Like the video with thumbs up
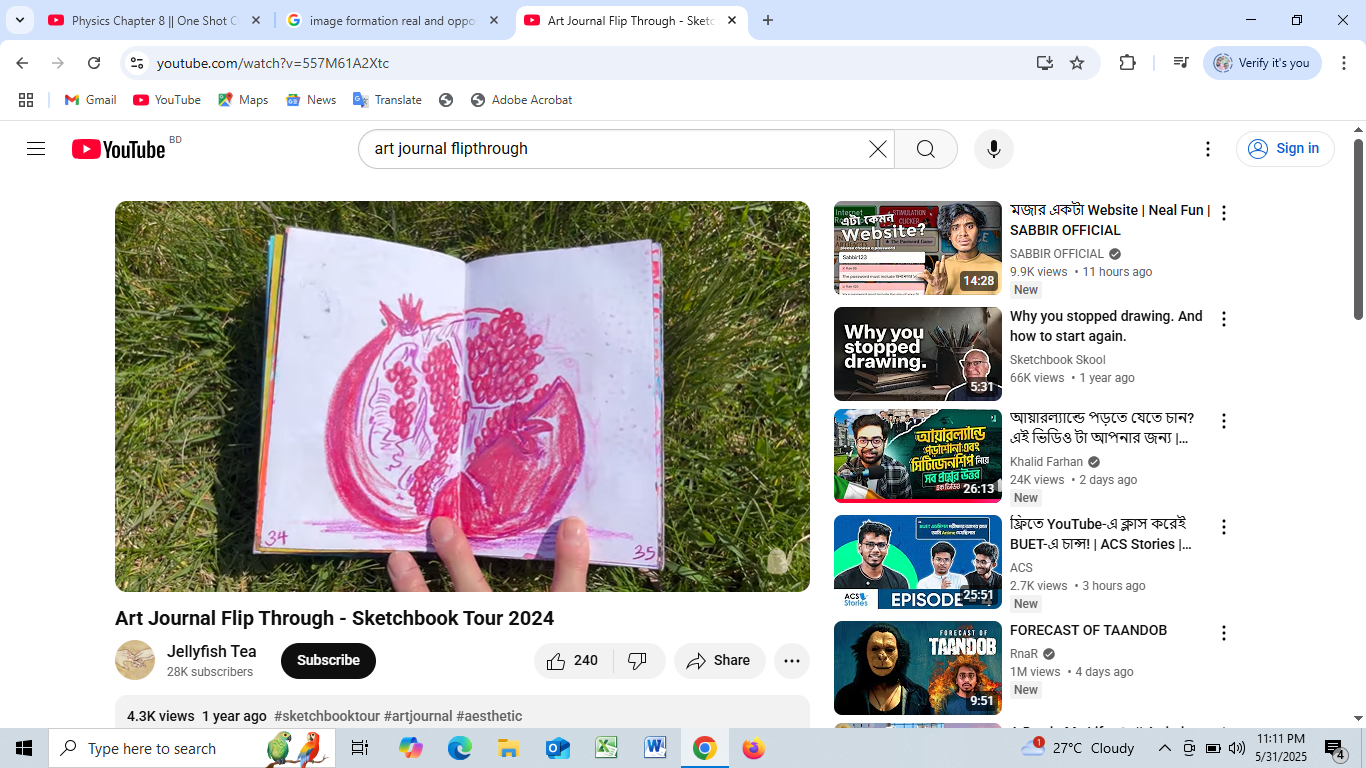This screenshot has height=768, width=1366. (x=573, y=661)
